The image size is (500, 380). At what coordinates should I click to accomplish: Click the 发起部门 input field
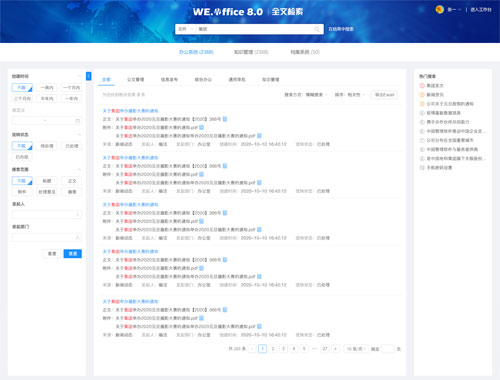[x=47, y=237]
